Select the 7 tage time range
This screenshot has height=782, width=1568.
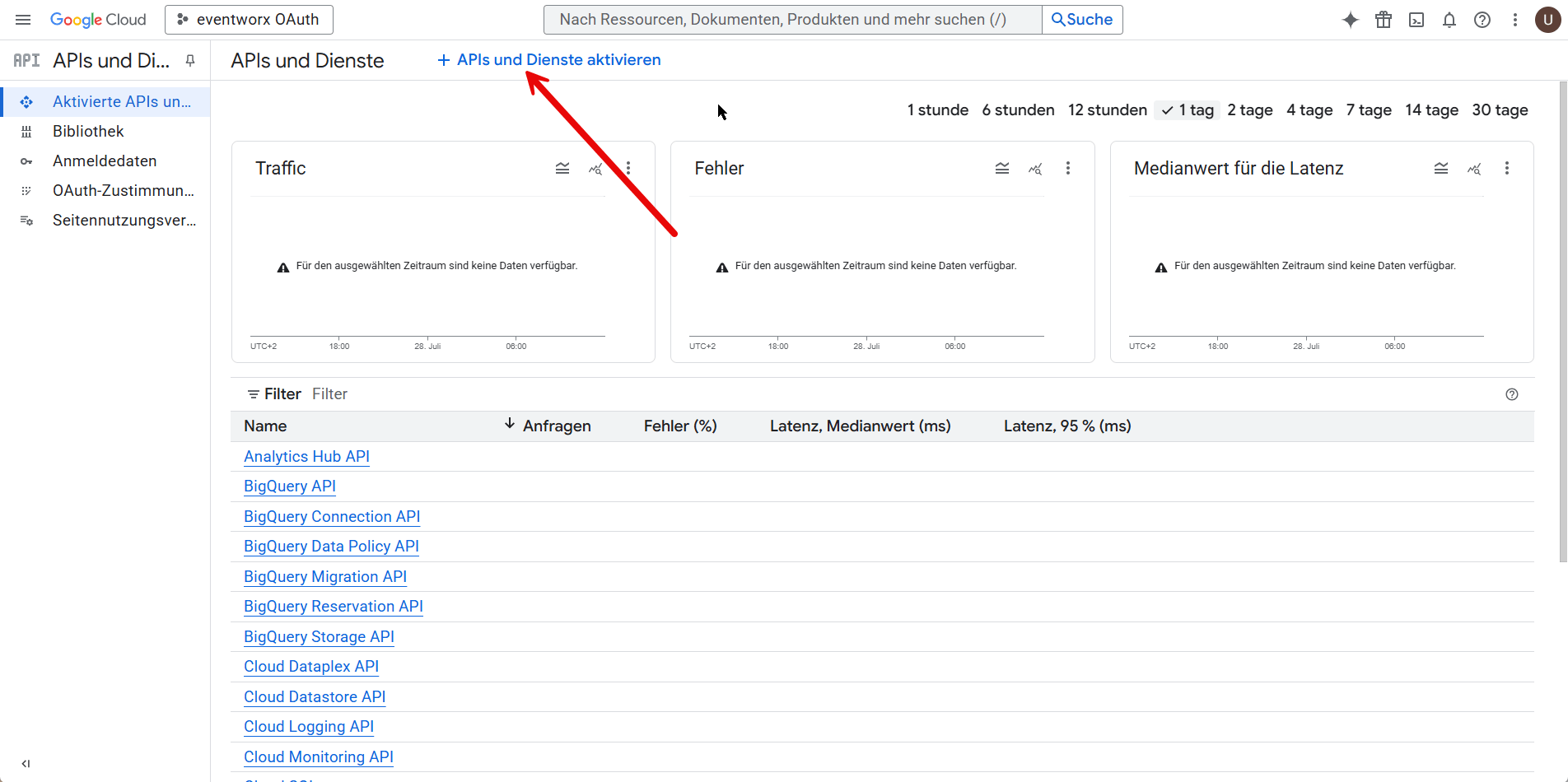coord(1369,110)
